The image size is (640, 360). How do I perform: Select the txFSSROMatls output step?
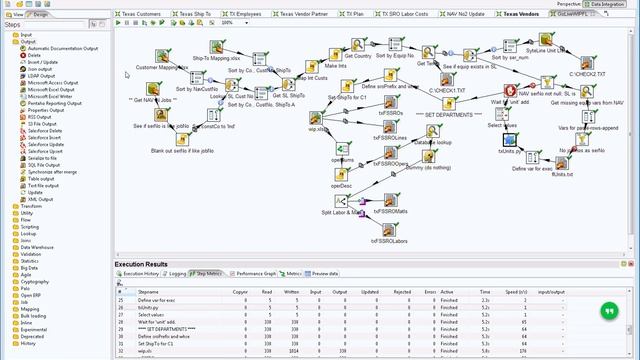click(391, 200)
